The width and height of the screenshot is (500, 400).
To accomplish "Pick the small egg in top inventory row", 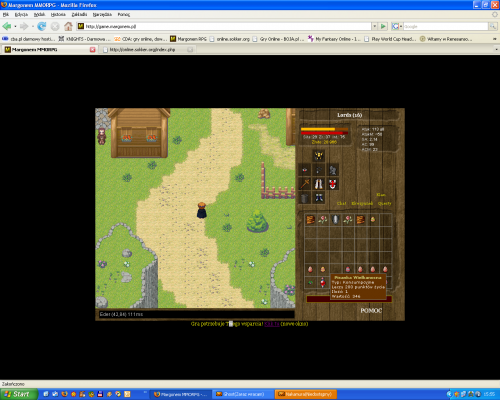I will pos(373,219).
